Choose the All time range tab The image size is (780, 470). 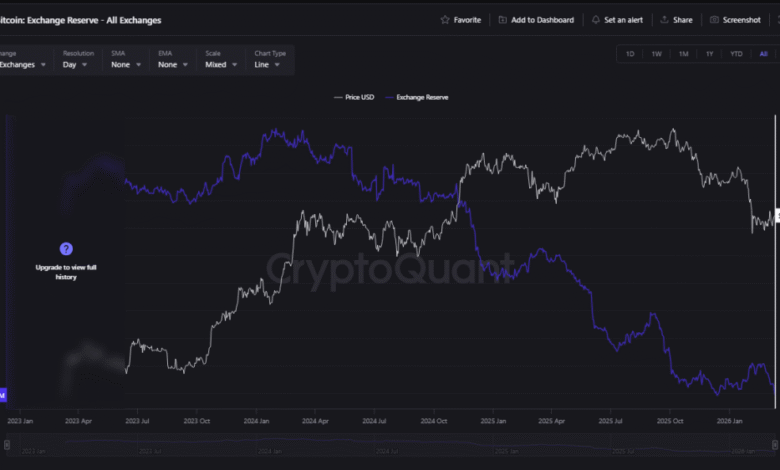coord(763,54)
